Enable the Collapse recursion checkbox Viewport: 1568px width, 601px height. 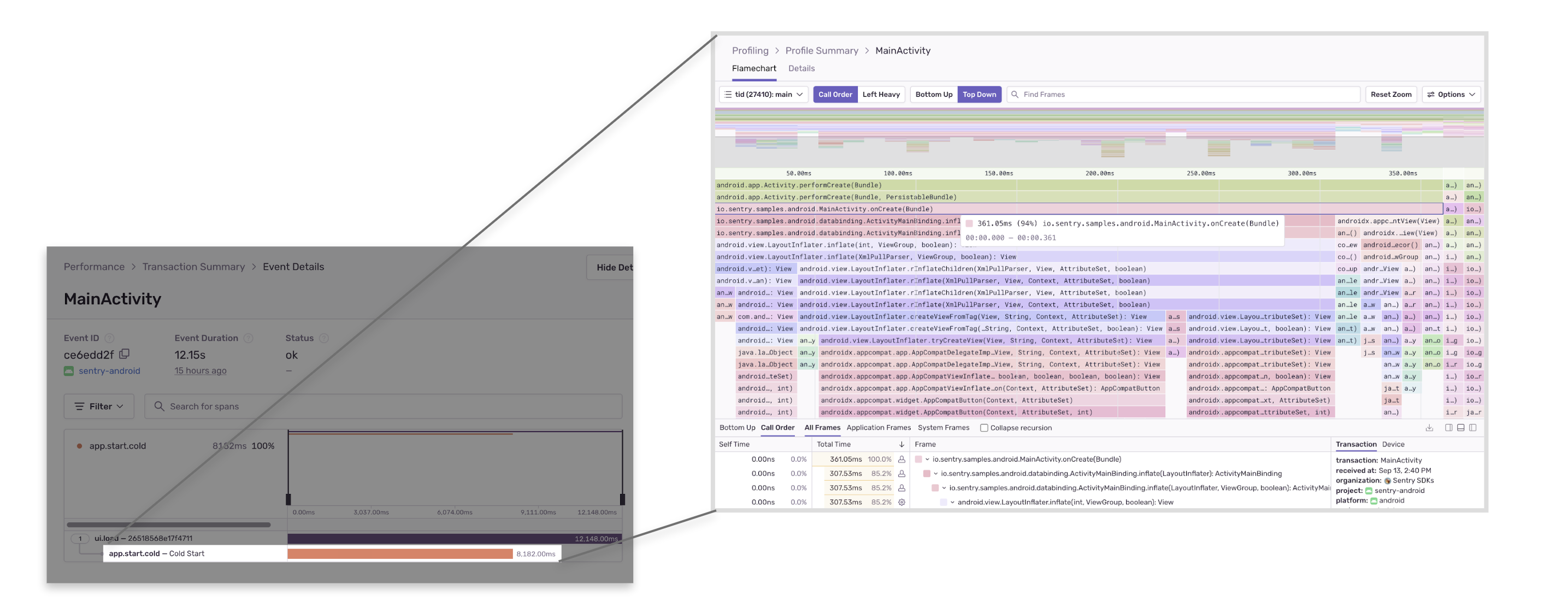pyautogui.click(x=983, y=427)
